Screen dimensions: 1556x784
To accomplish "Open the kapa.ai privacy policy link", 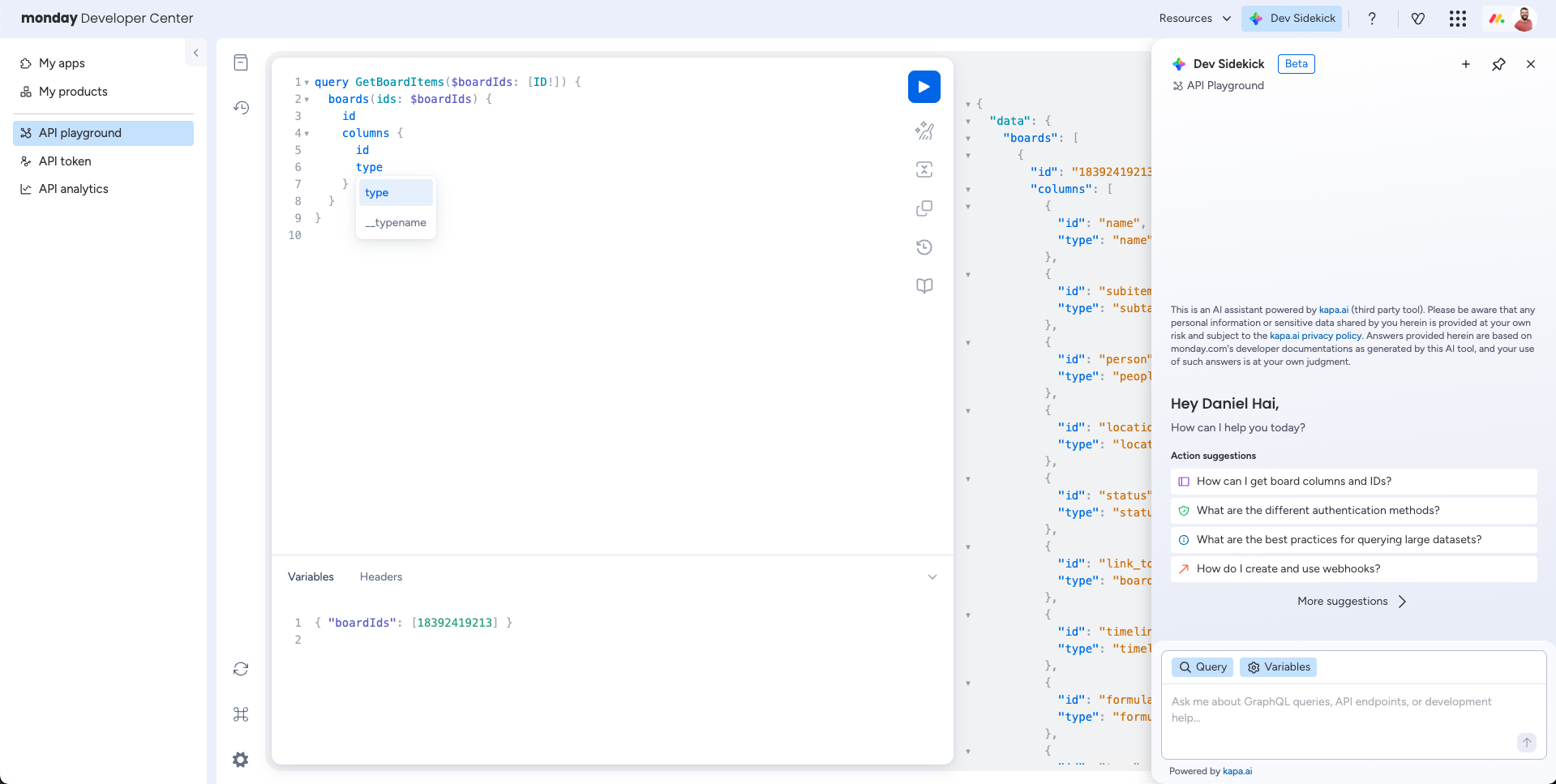I will tap(1315, 336).
